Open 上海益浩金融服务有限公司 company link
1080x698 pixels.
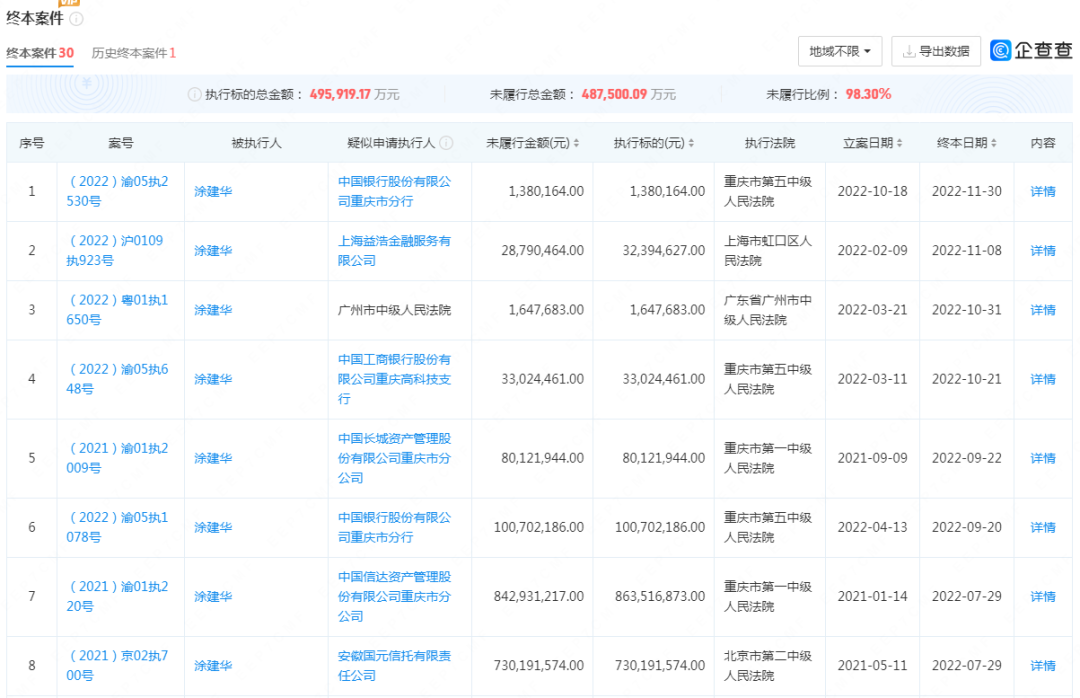(394, 250)
